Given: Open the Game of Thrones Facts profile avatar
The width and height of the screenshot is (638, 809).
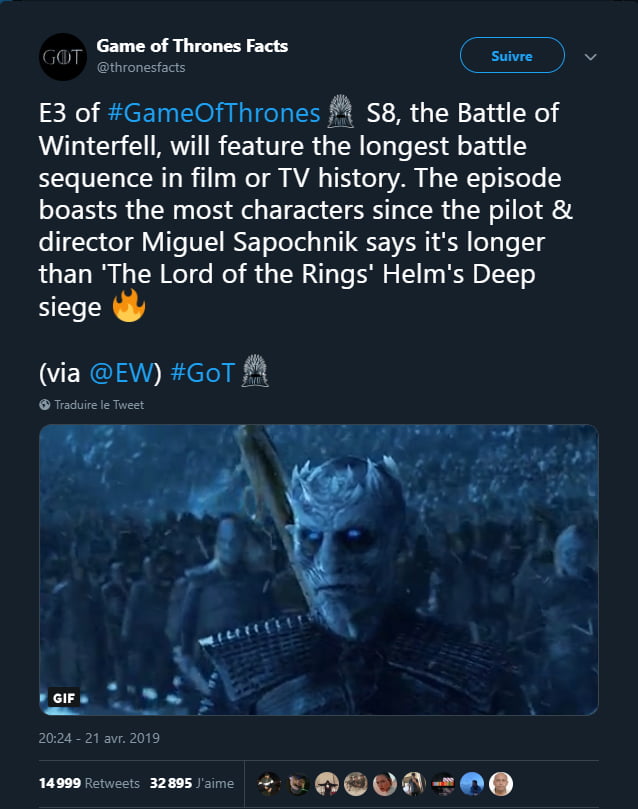Looking at the screenshot, I should 62,57.
